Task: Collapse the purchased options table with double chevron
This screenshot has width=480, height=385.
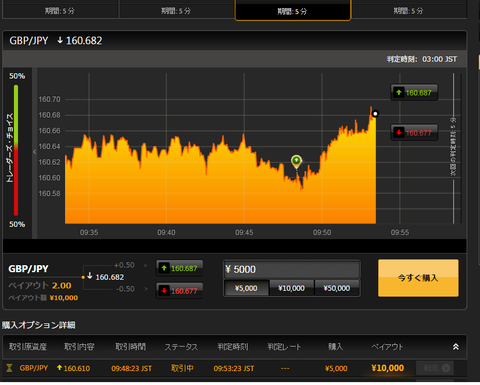Action: (x=456, y=347)
